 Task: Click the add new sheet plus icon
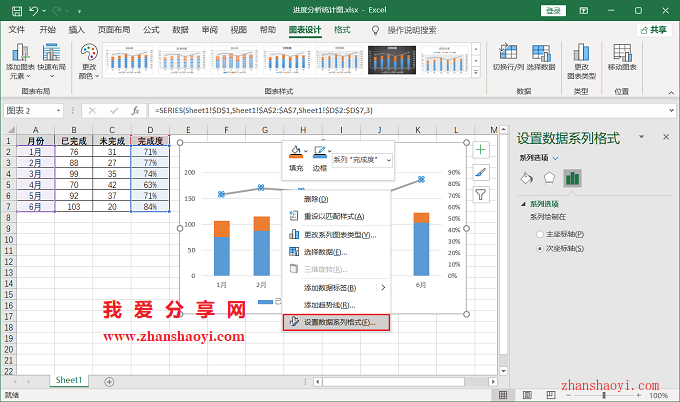coord(109,382)
